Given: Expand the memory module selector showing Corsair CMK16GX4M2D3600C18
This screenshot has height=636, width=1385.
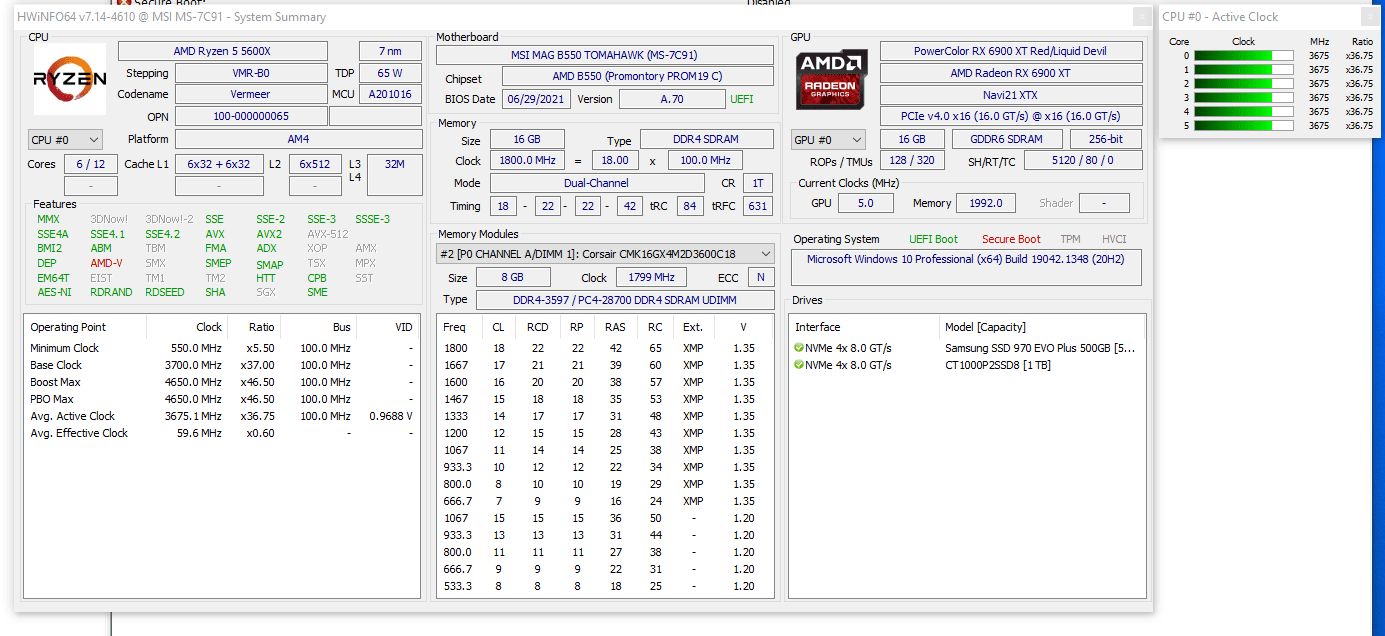Looking at the screenshot, I should point(605,254).
